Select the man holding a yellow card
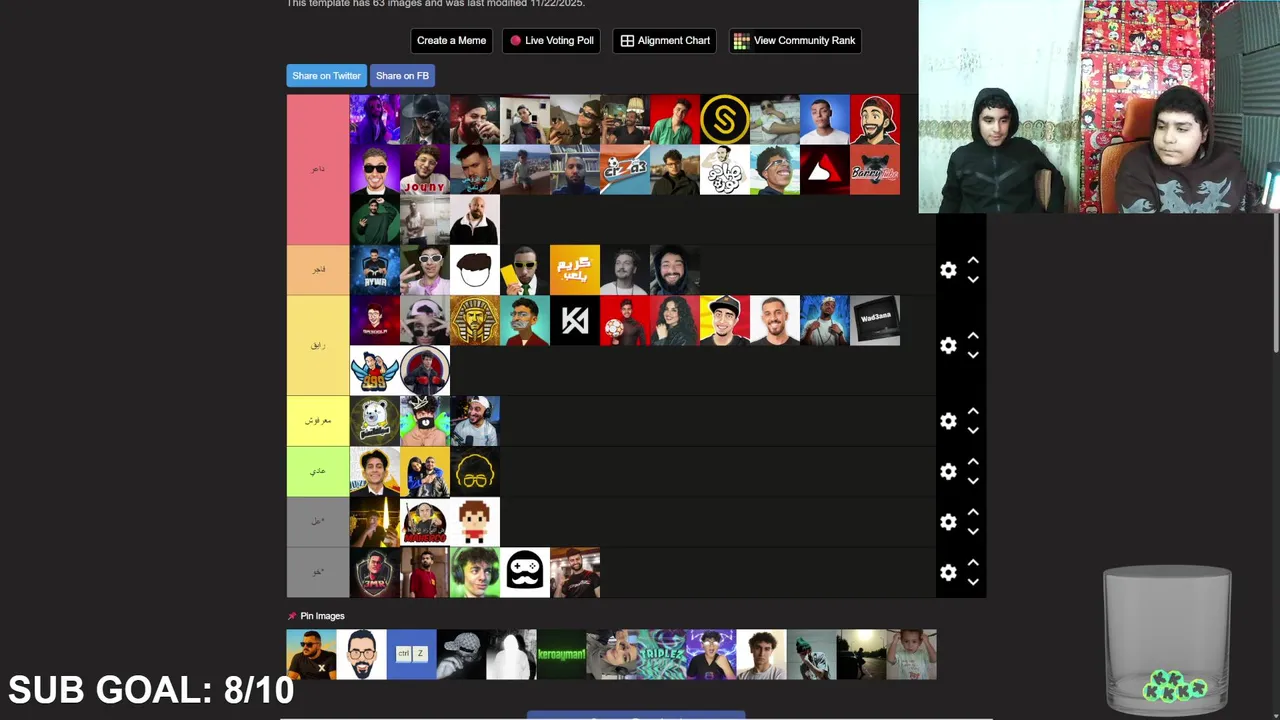1280x720 pixels. (525, 270)
